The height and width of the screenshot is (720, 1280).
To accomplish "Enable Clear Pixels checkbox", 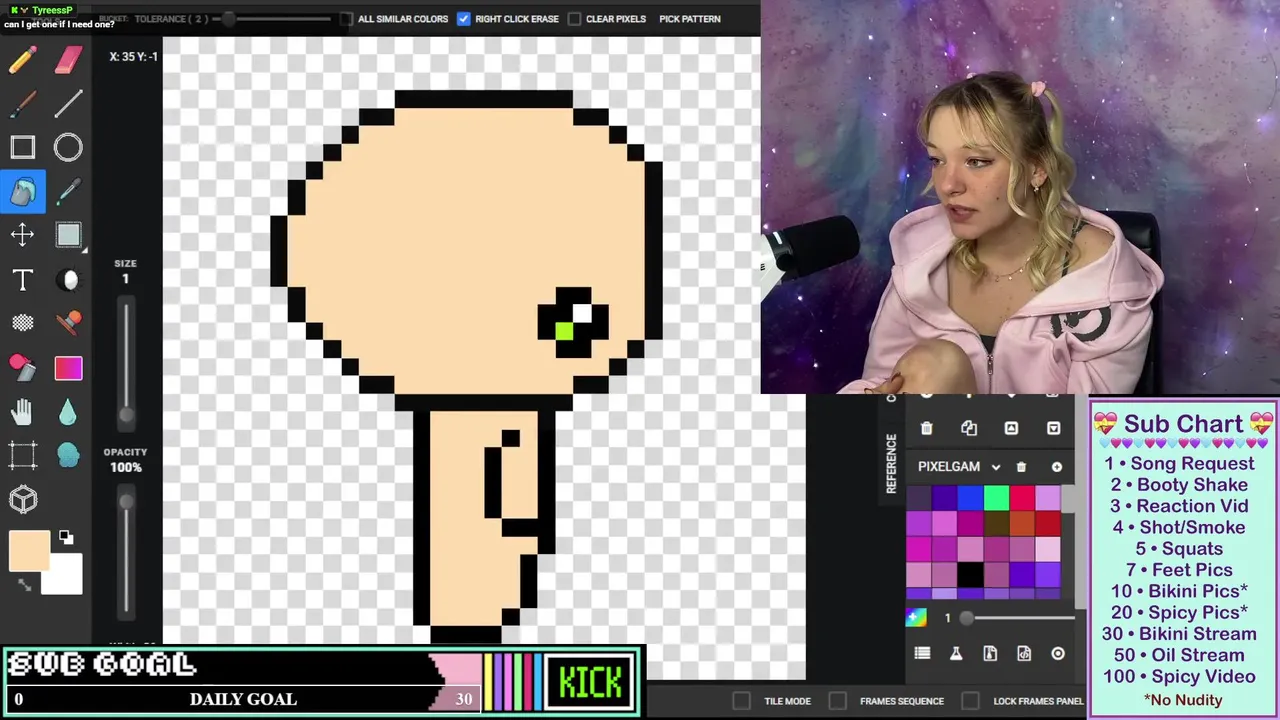I will (574, 19).
